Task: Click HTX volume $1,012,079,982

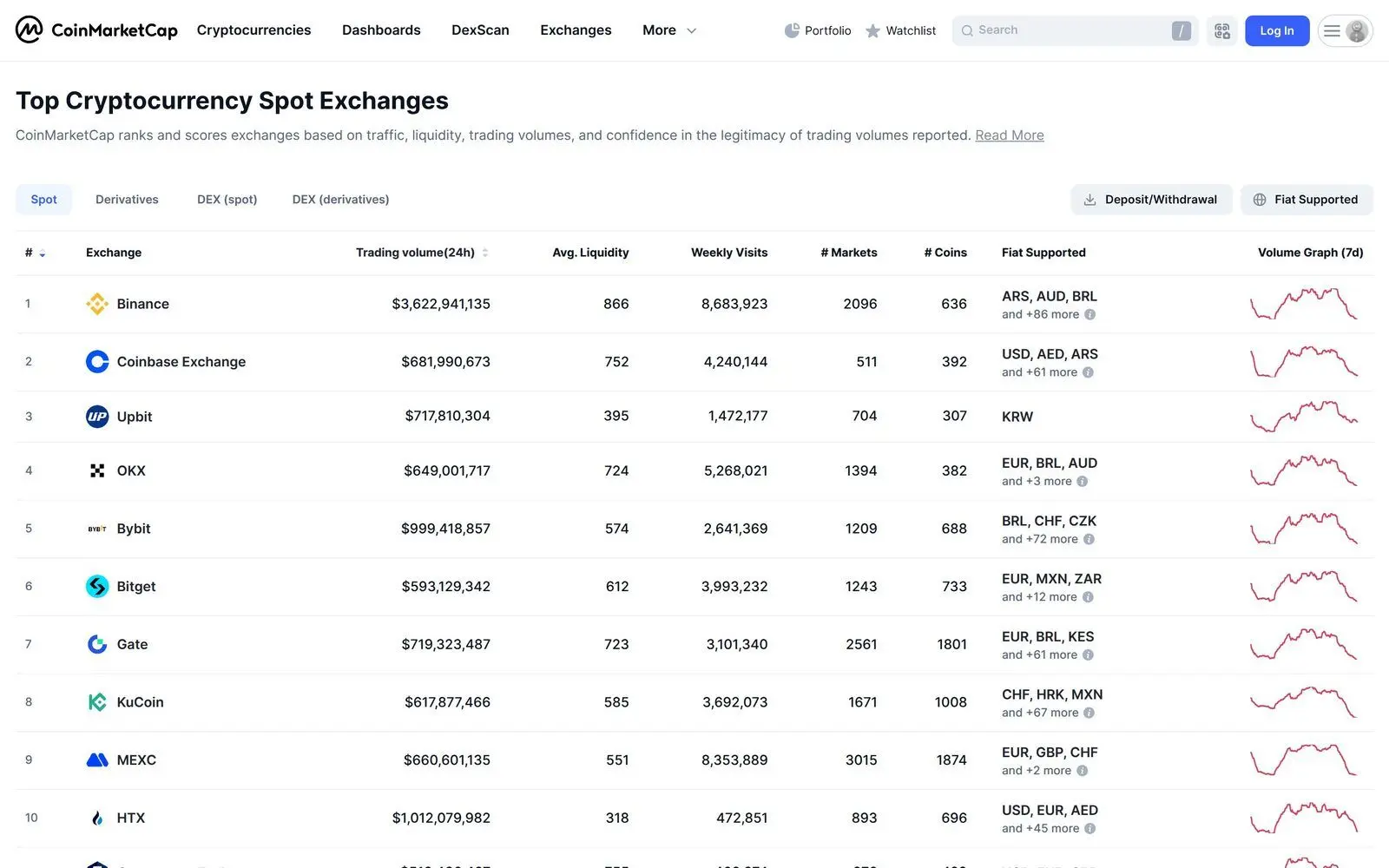Action: 441,818
